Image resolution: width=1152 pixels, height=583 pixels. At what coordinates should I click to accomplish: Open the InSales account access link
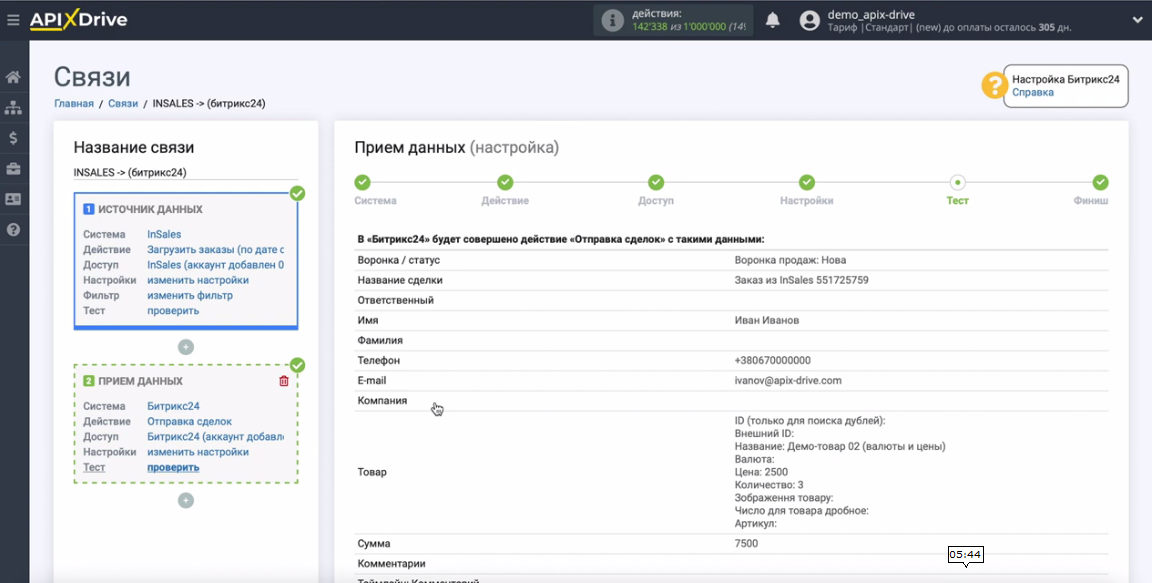(215, 265)
